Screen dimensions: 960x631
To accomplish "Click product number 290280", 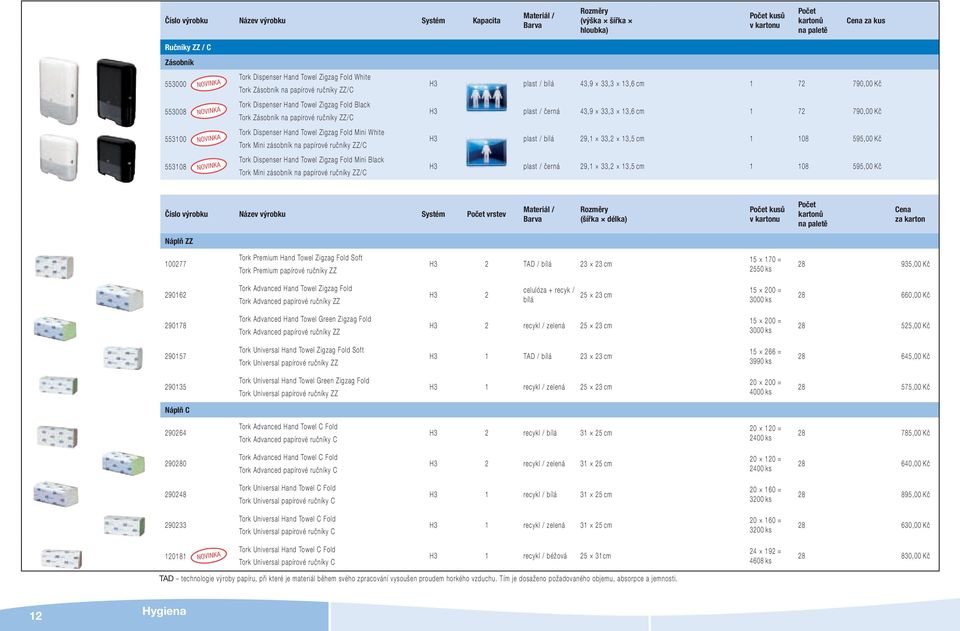I will [175, 463].
